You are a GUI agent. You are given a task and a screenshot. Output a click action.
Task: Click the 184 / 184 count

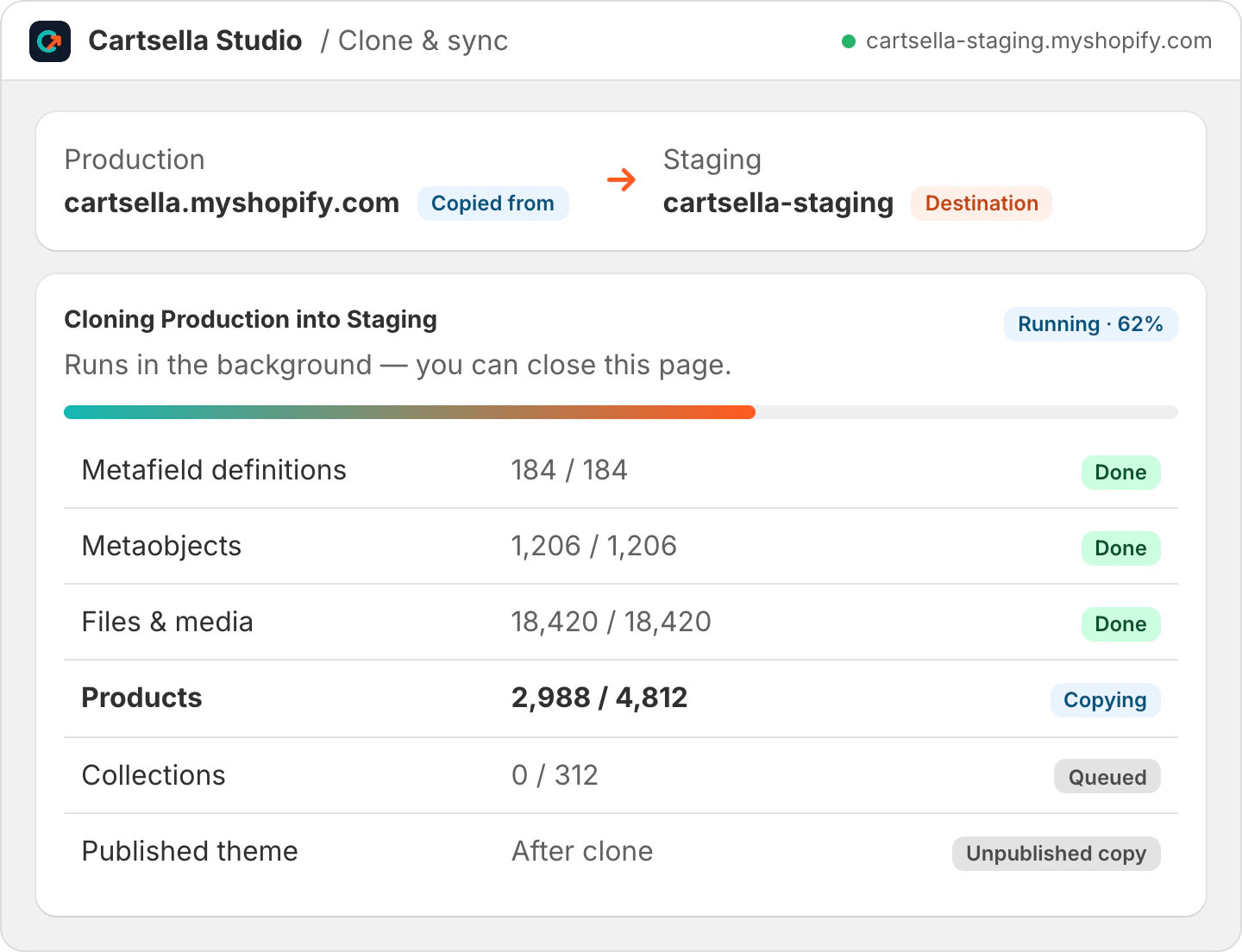[569, 470]
